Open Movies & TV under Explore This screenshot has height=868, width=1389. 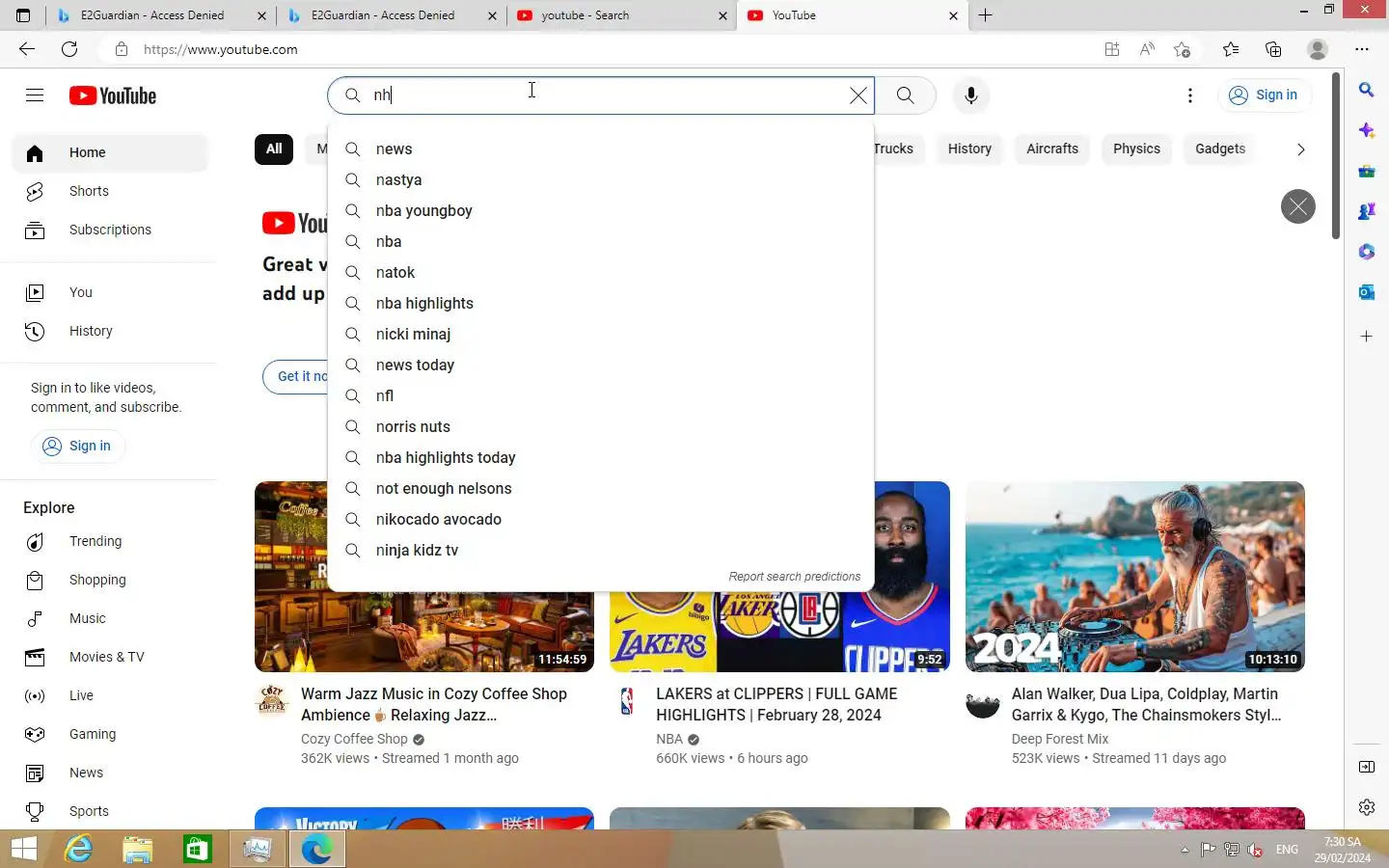tap(110, 657)
